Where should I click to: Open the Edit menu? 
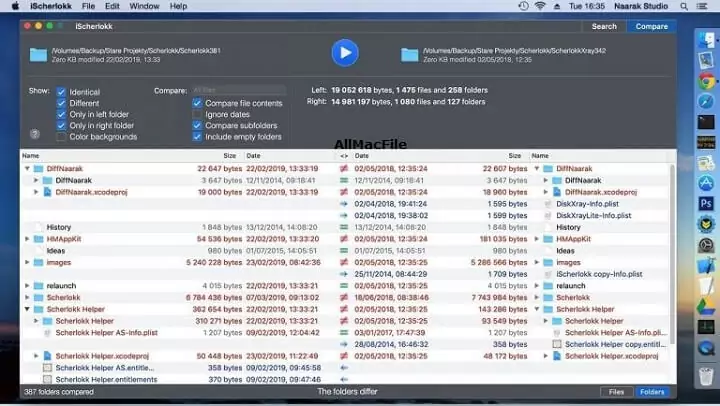pyautogui.click(x=112, y=6)
